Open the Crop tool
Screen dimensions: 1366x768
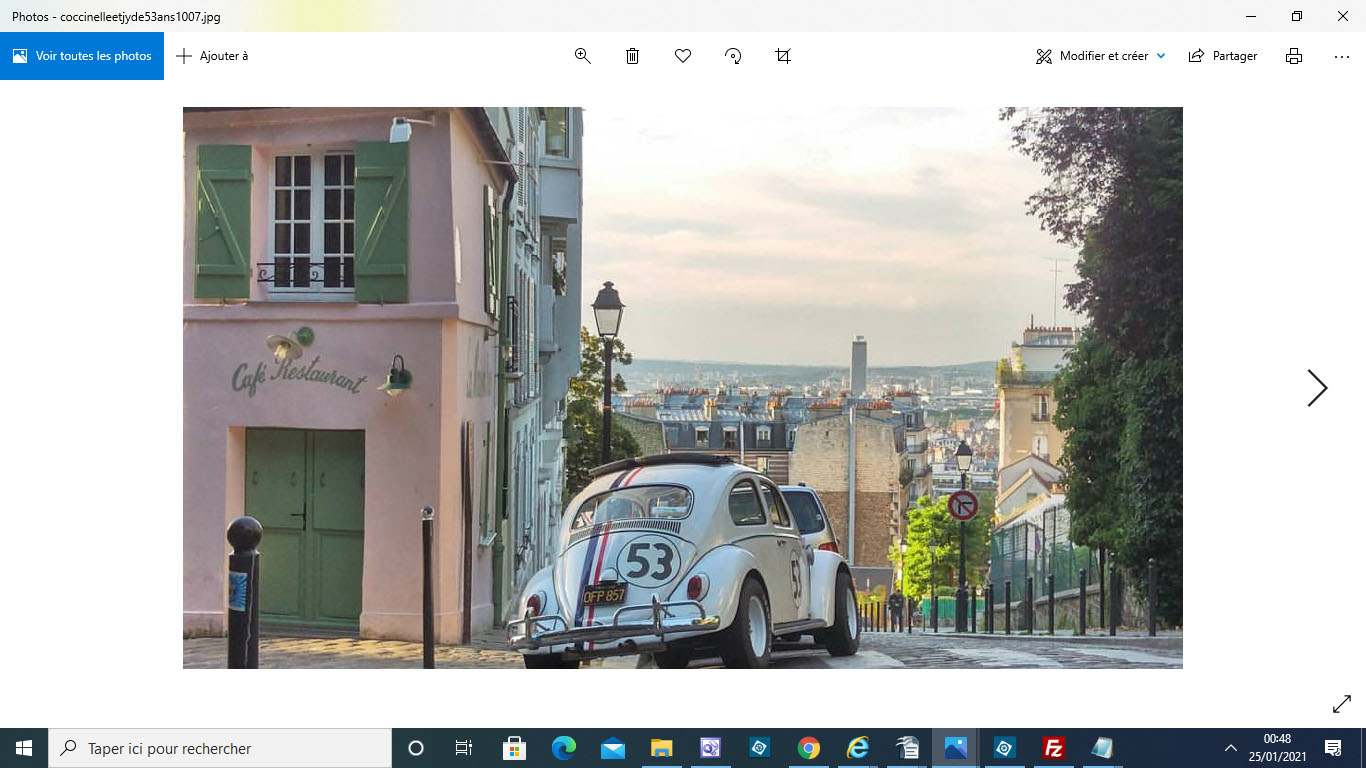click(x=783, y=56)
